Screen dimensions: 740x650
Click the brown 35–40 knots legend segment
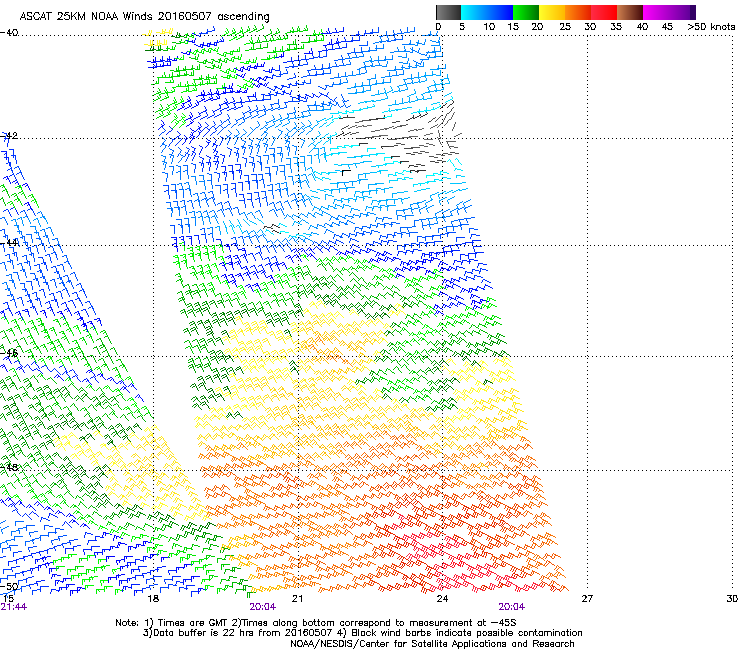pos(630,12)
